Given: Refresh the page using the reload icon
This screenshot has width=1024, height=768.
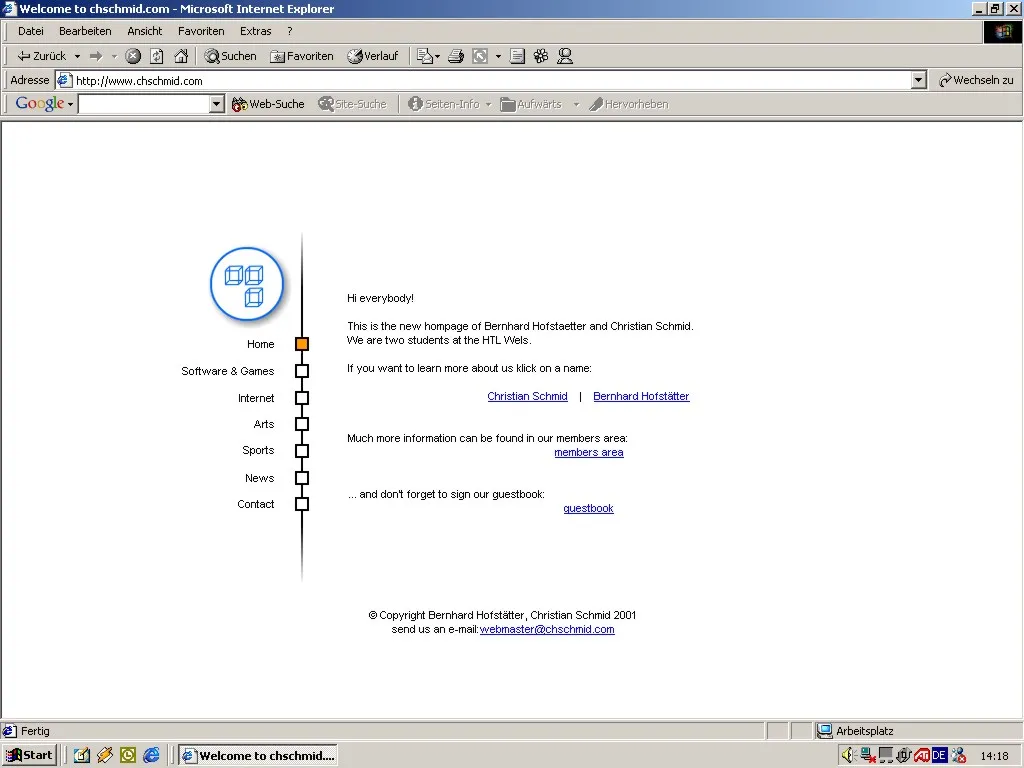Looking at the screenshot, I should click(157, 56).
